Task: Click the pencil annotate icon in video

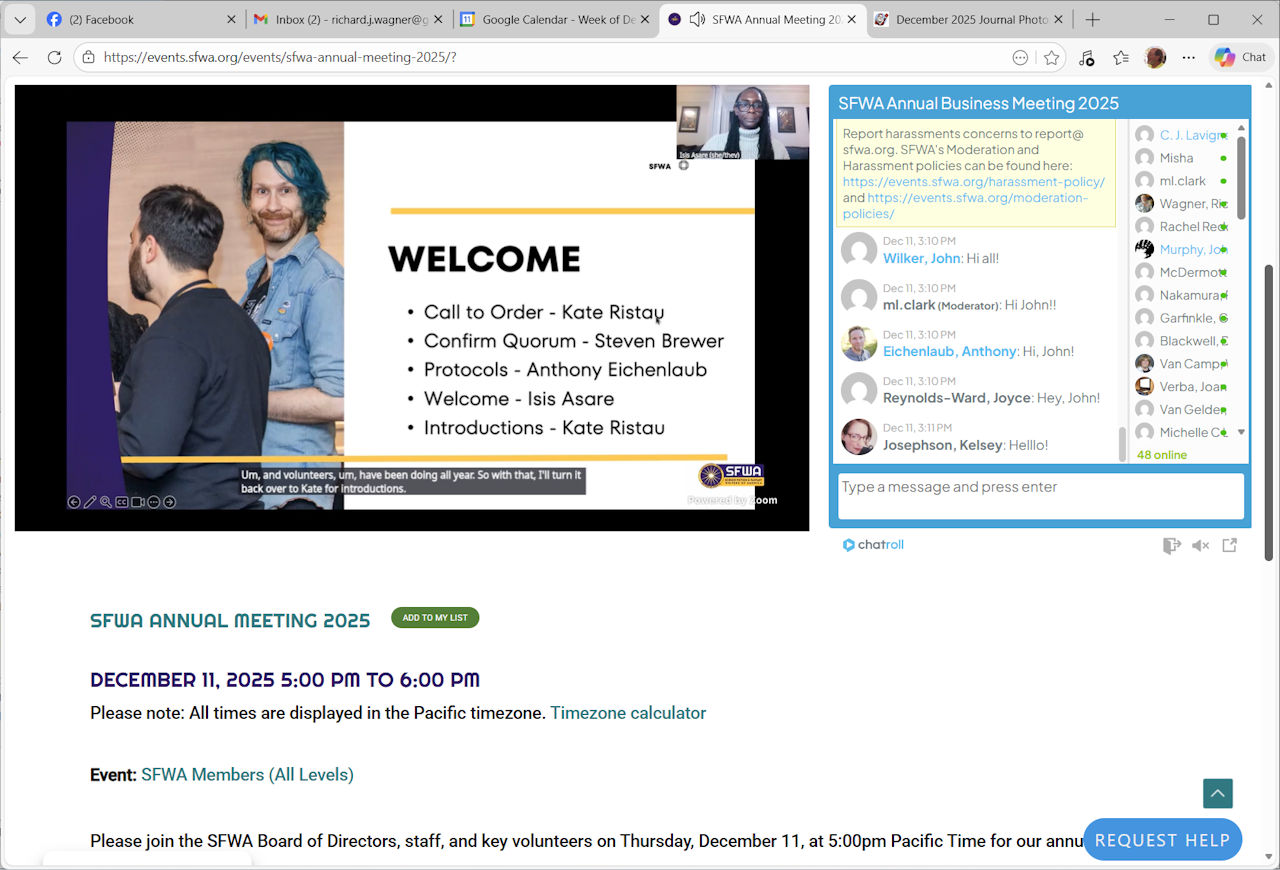Action: point(90,502)
